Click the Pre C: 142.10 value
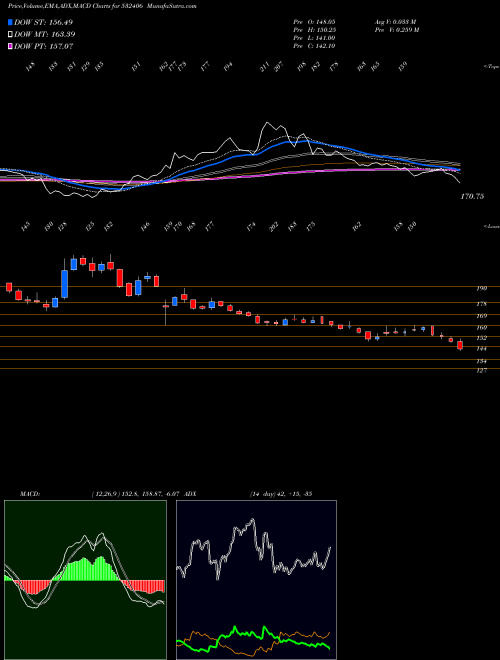This screenshot has width=500, height=660. tap(314, 46)
